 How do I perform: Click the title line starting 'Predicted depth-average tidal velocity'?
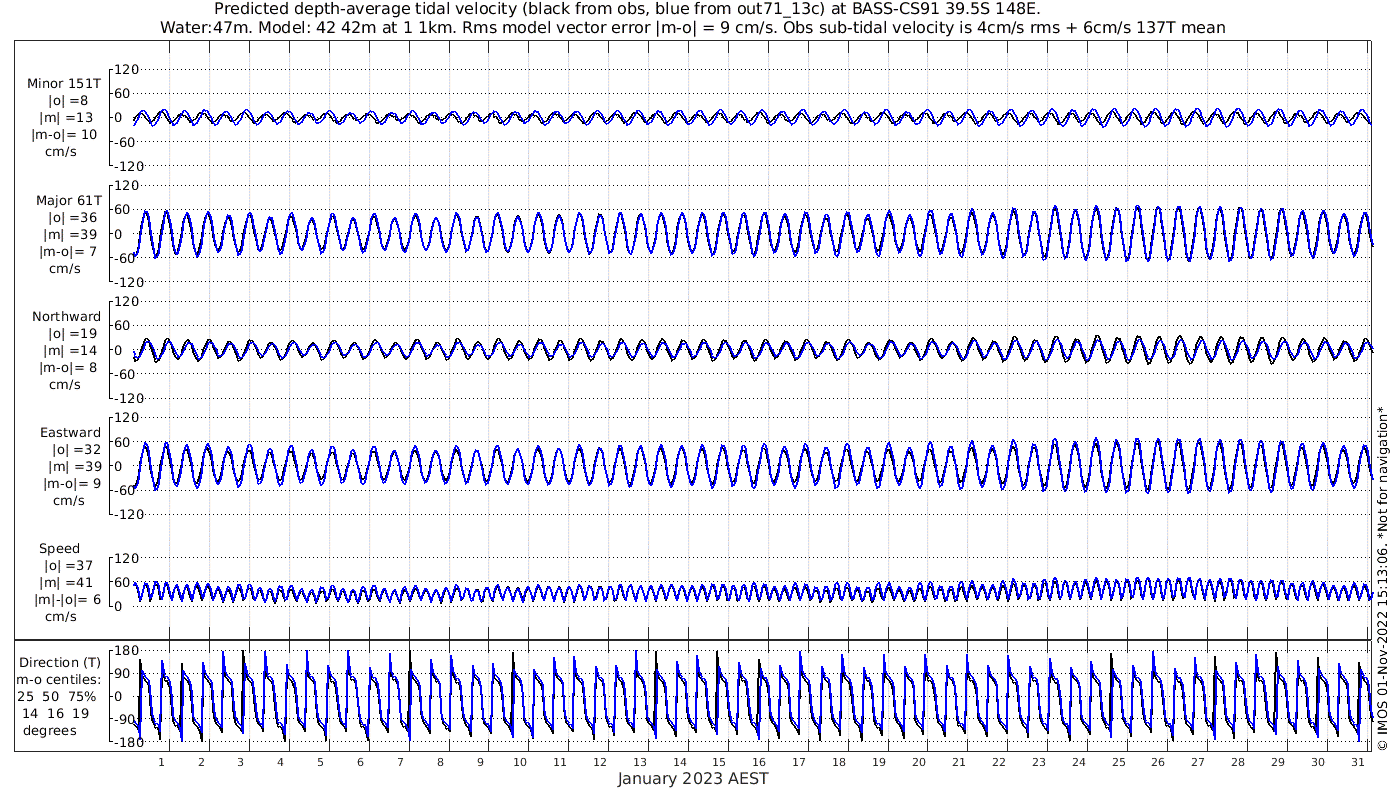click(x=627, y=9)
